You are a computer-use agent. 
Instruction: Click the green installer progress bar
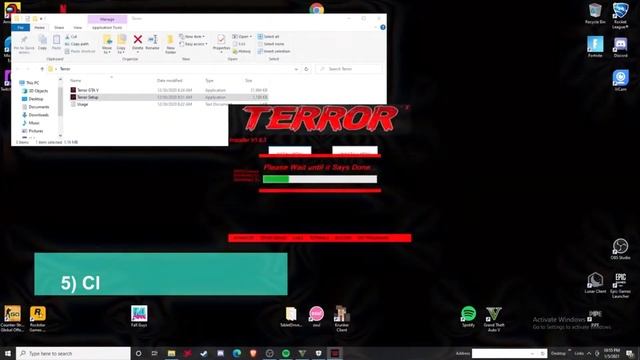pyautogui.click(x=320, y=179)
